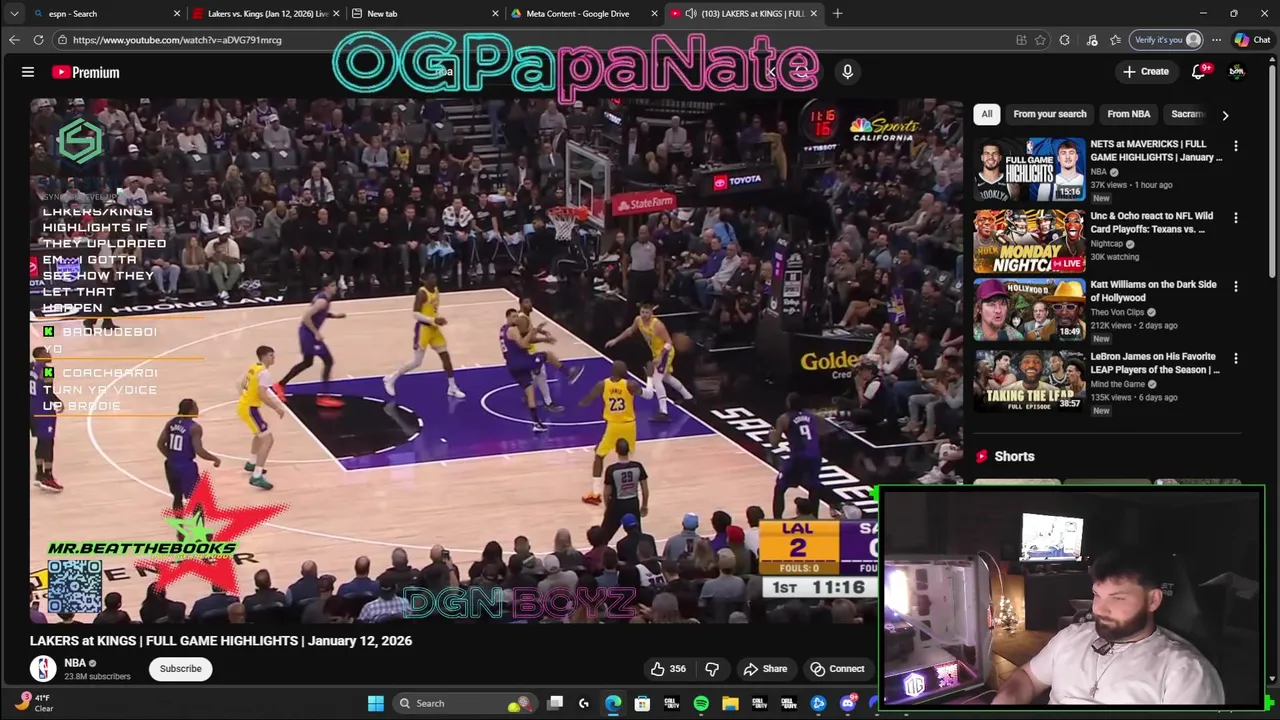
Task: Click the Theo Von Clips channel name
Action: (x=1119, y=312)
